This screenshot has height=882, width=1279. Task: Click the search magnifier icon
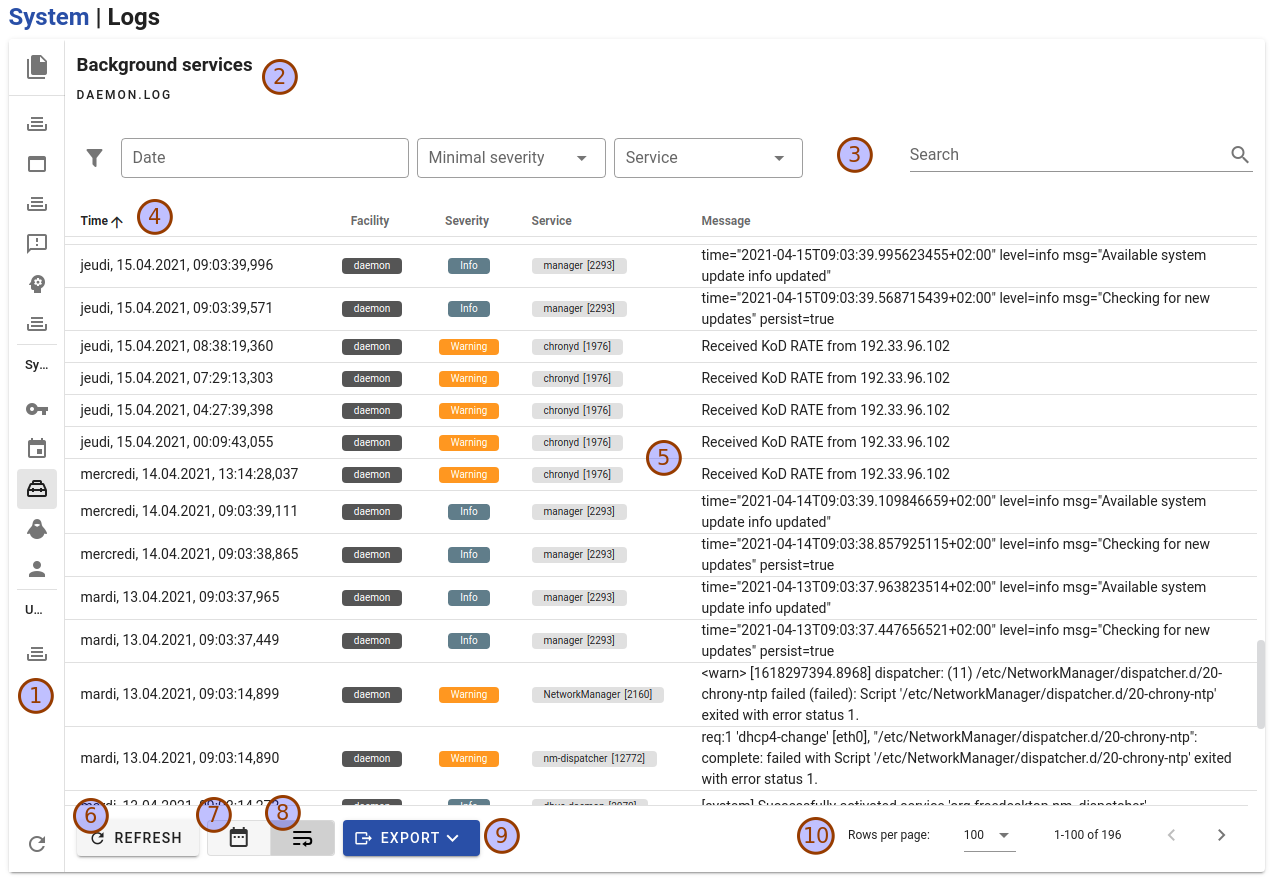tap(1240, 155)
